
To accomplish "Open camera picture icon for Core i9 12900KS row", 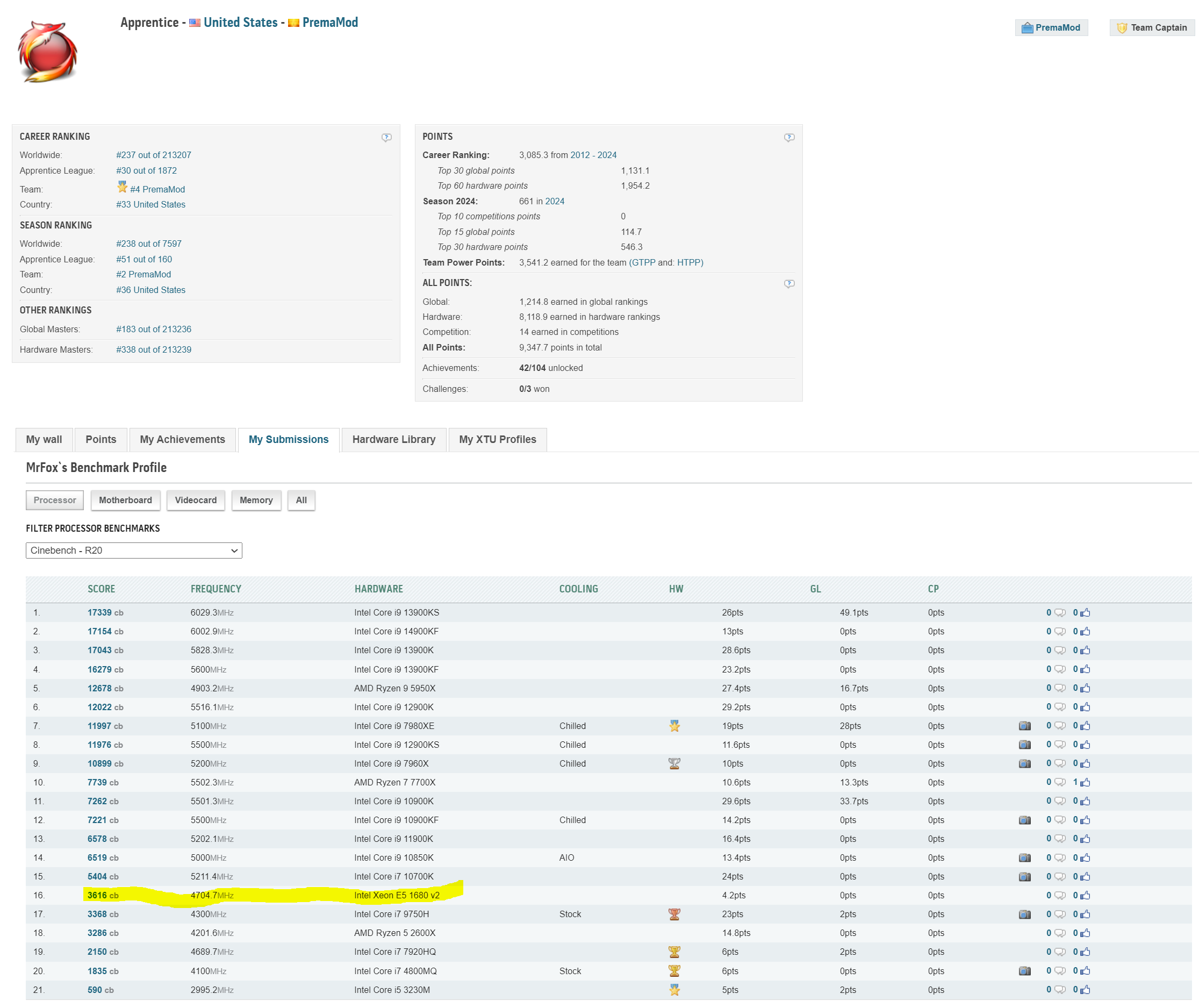I will pos(1025,745).
